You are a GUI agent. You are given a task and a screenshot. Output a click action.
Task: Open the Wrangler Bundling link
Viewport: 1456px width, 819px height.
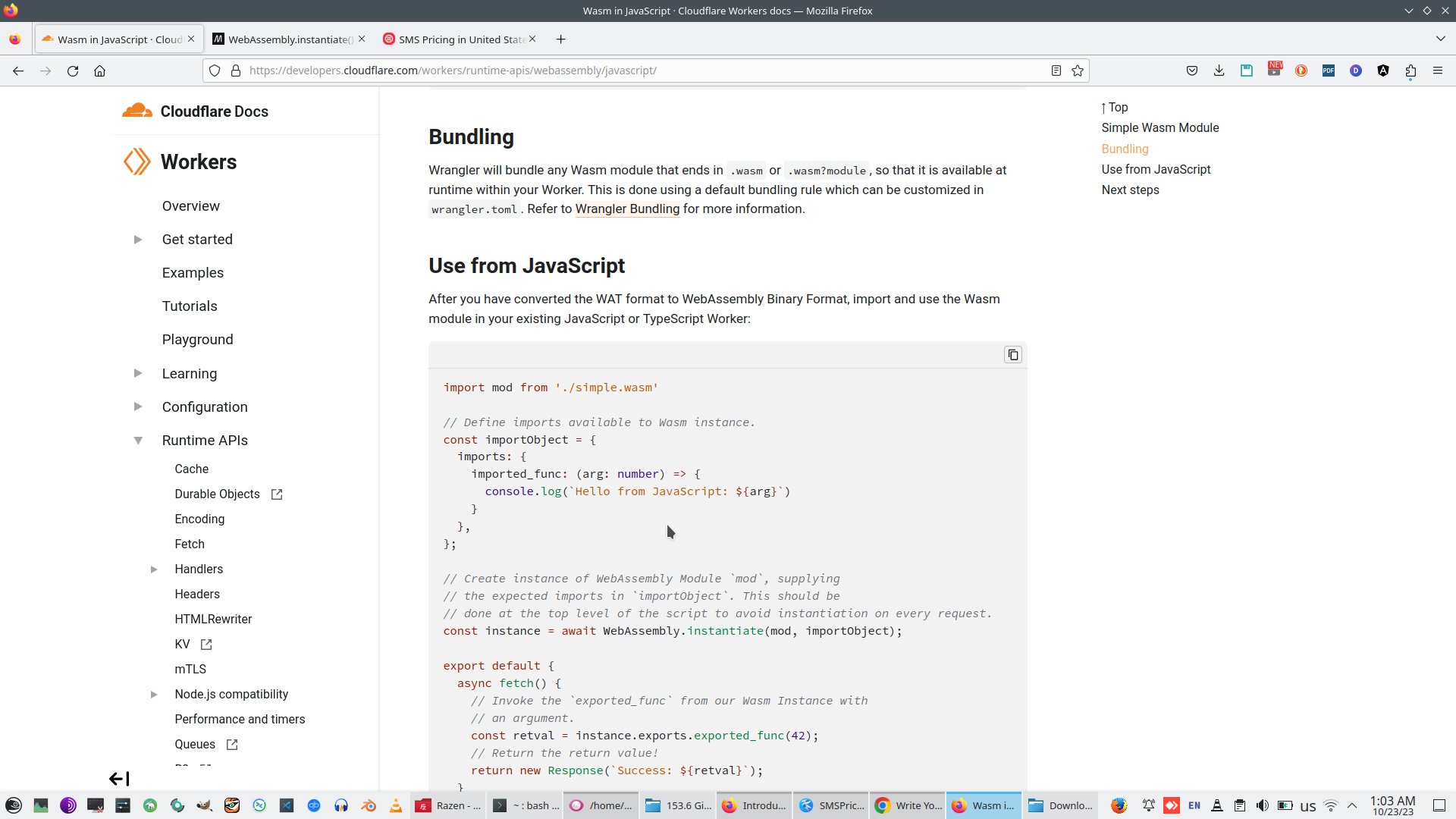(x=627, y=209)
